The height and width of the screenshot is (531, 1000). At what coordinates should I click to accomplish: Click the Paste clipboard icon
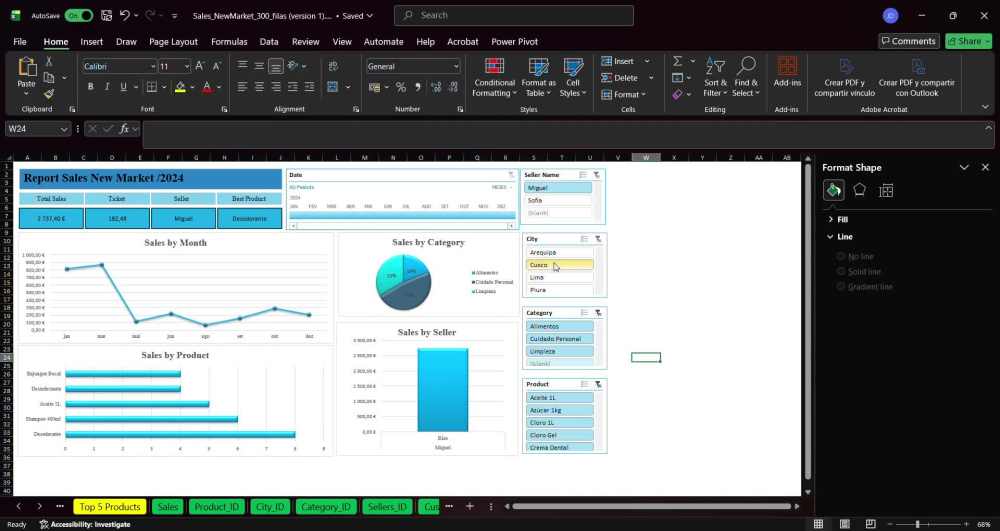click(x=26, y=68)
